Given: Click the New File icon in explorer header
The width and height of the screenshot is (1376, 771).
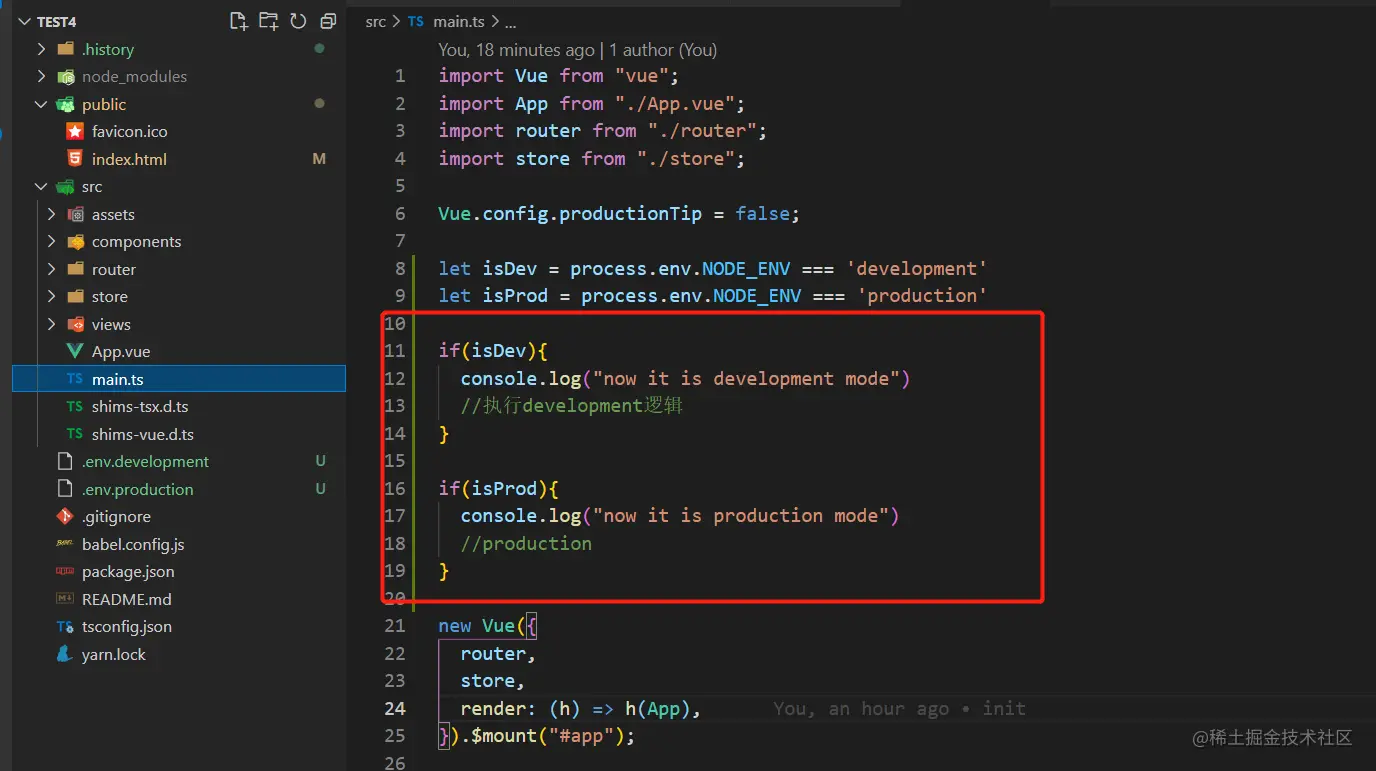Looking at the screenshot, I should (238, 21).
